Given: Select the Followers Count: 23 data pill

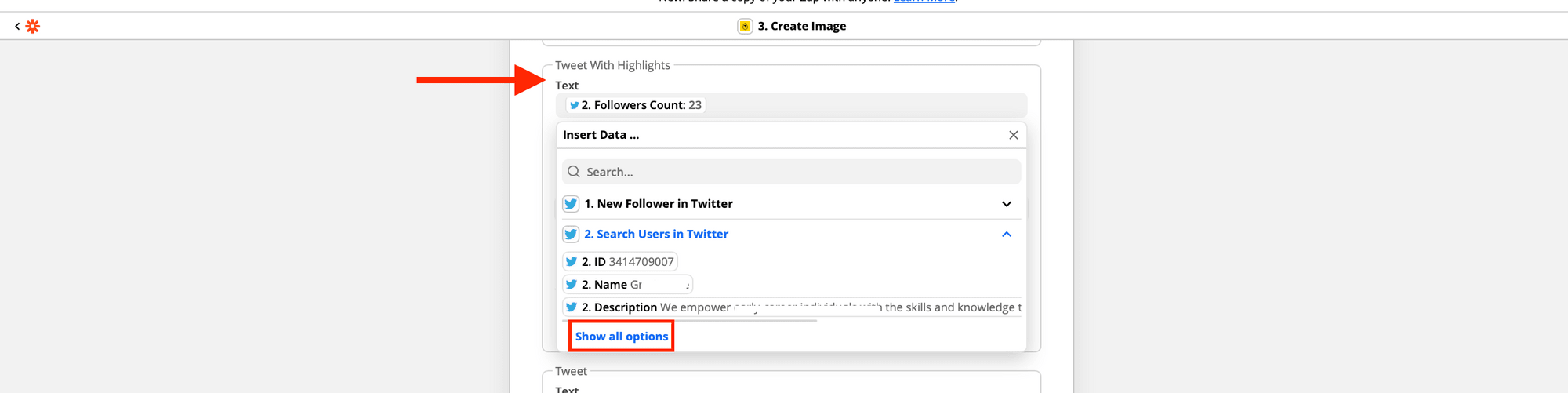Looking at the screenshot, I should tap(636, 105).
